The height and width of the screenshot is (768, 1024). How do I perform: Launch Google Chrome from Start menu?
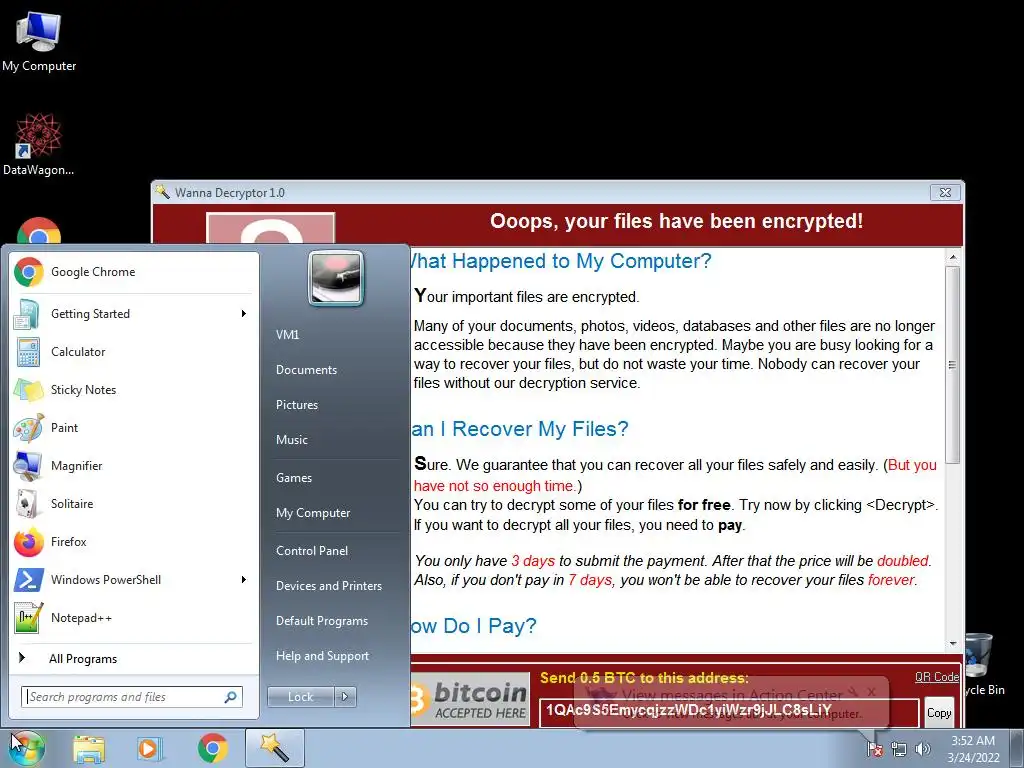(133, 272)
